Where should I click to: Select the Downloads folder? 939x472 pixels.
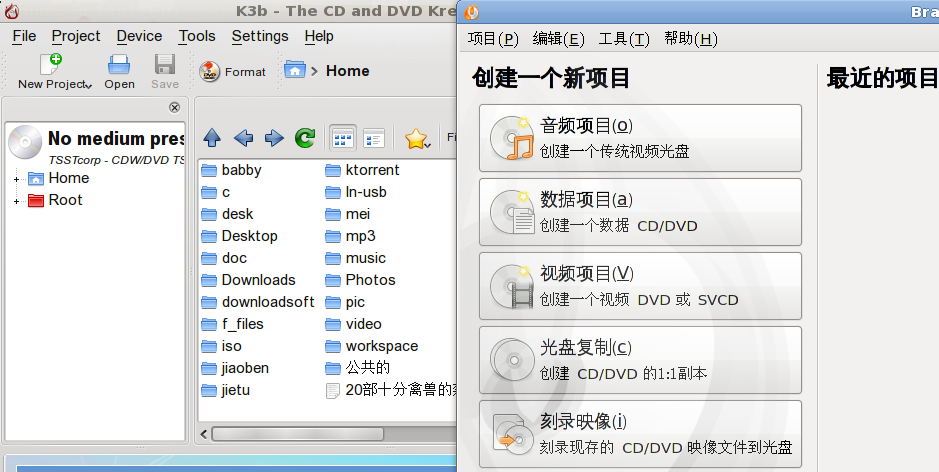tap(248, 280)
